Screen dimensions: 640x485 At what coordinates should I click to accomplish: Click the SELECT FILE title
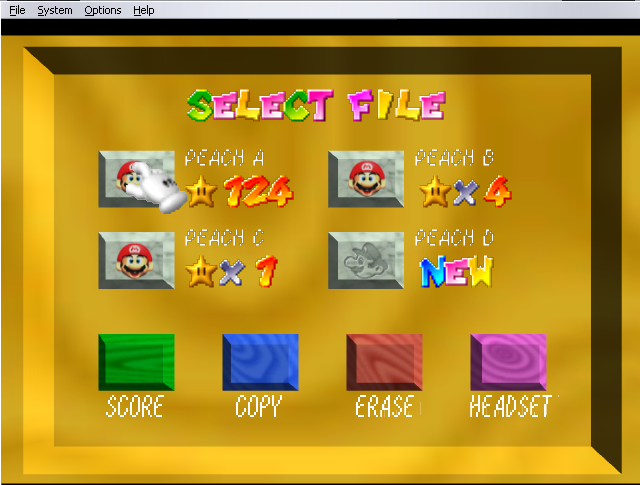316,106
